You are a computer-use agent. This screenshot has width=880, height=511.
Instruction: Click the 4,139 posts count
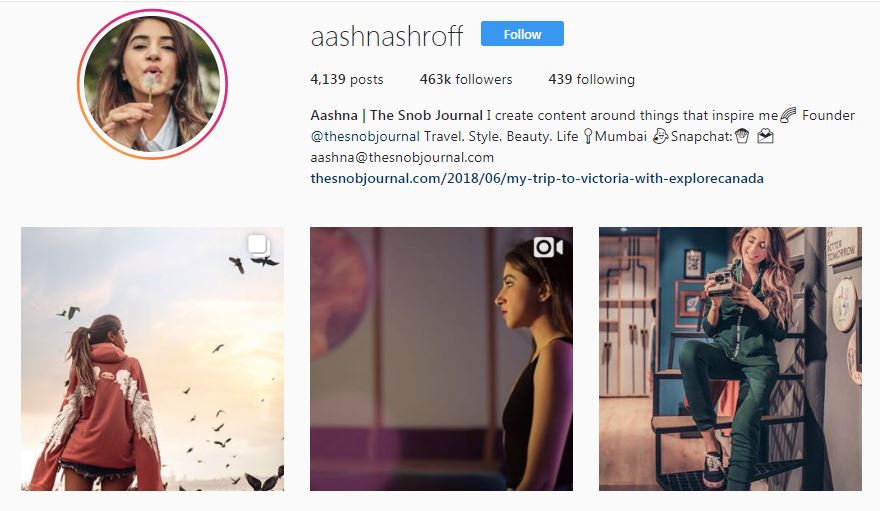coord(347,80)
